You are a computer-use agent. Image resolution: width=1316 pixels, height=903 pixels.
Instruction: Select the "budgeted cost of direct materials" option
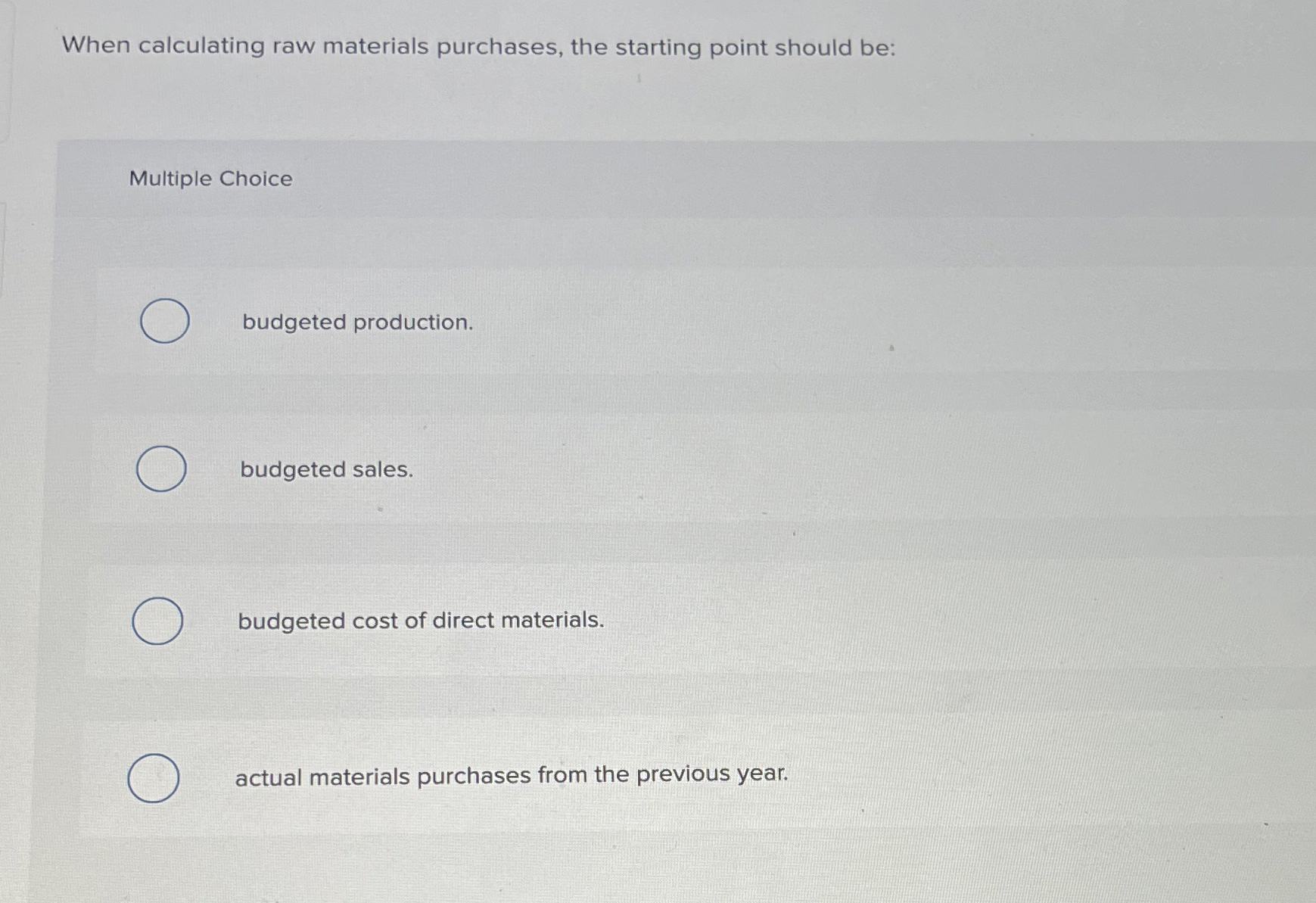click(157, 621)
